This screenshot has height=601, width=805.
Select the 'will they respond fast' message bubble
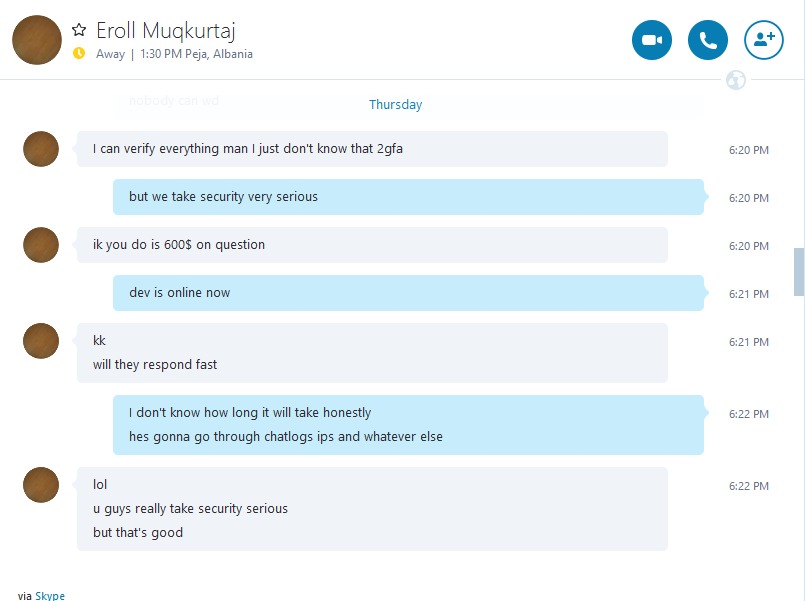coord(372,353)
